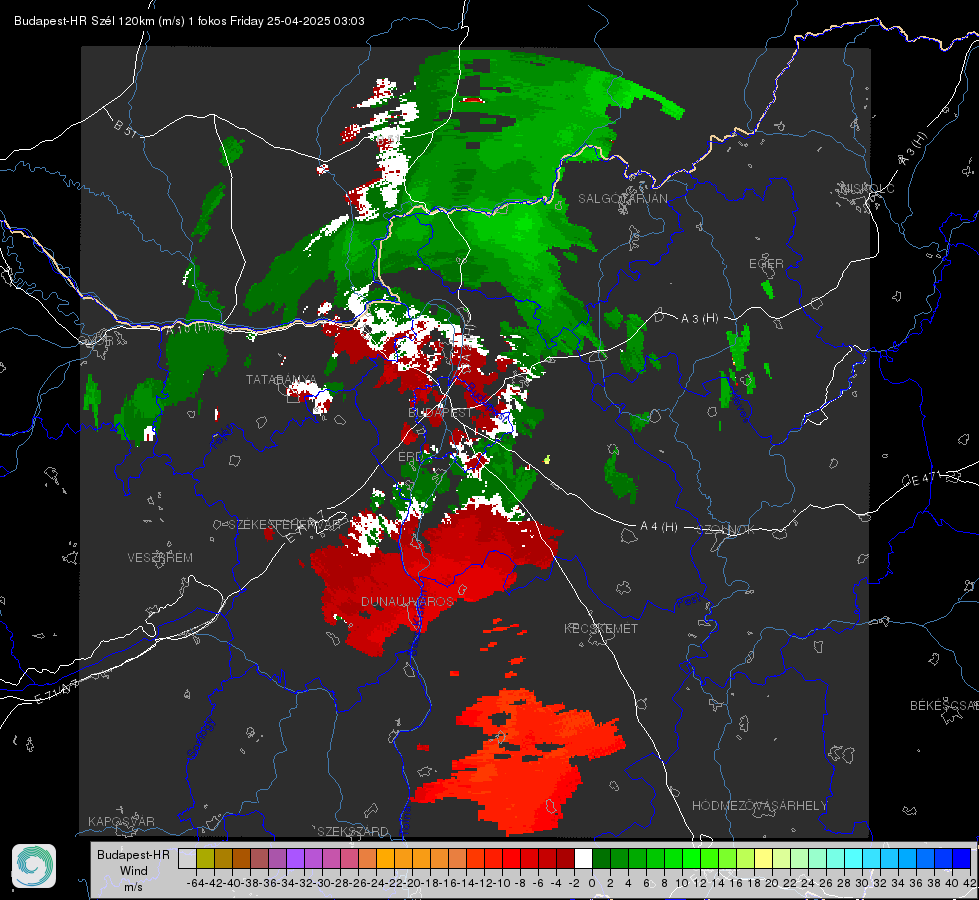The image size is (979, 900).
Task: Click the 'Wind' legend label
Action: click(134, 871)
